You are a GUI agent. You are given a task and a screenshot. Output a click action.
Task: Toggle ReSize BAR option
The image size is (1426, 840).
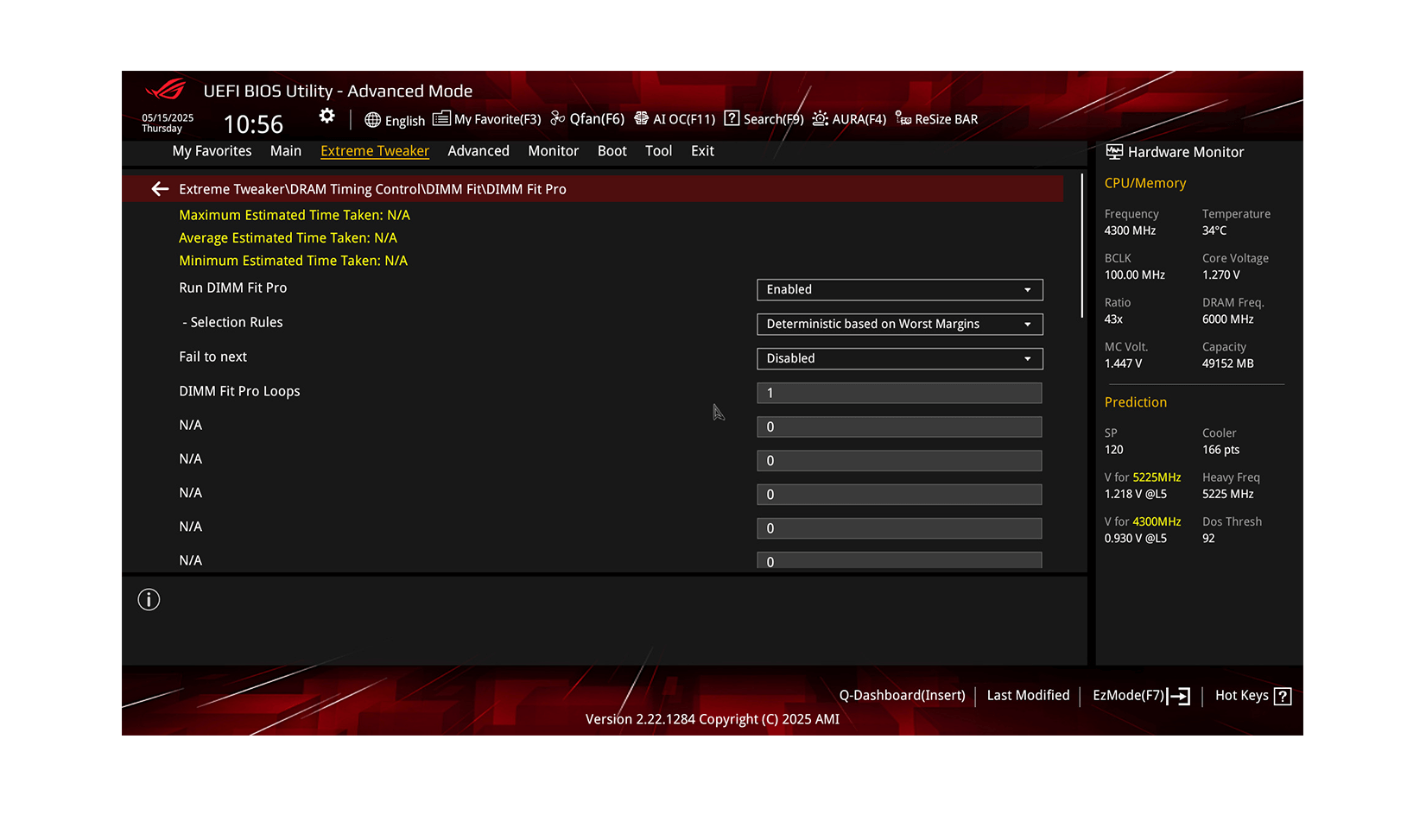tap(937, 119)
